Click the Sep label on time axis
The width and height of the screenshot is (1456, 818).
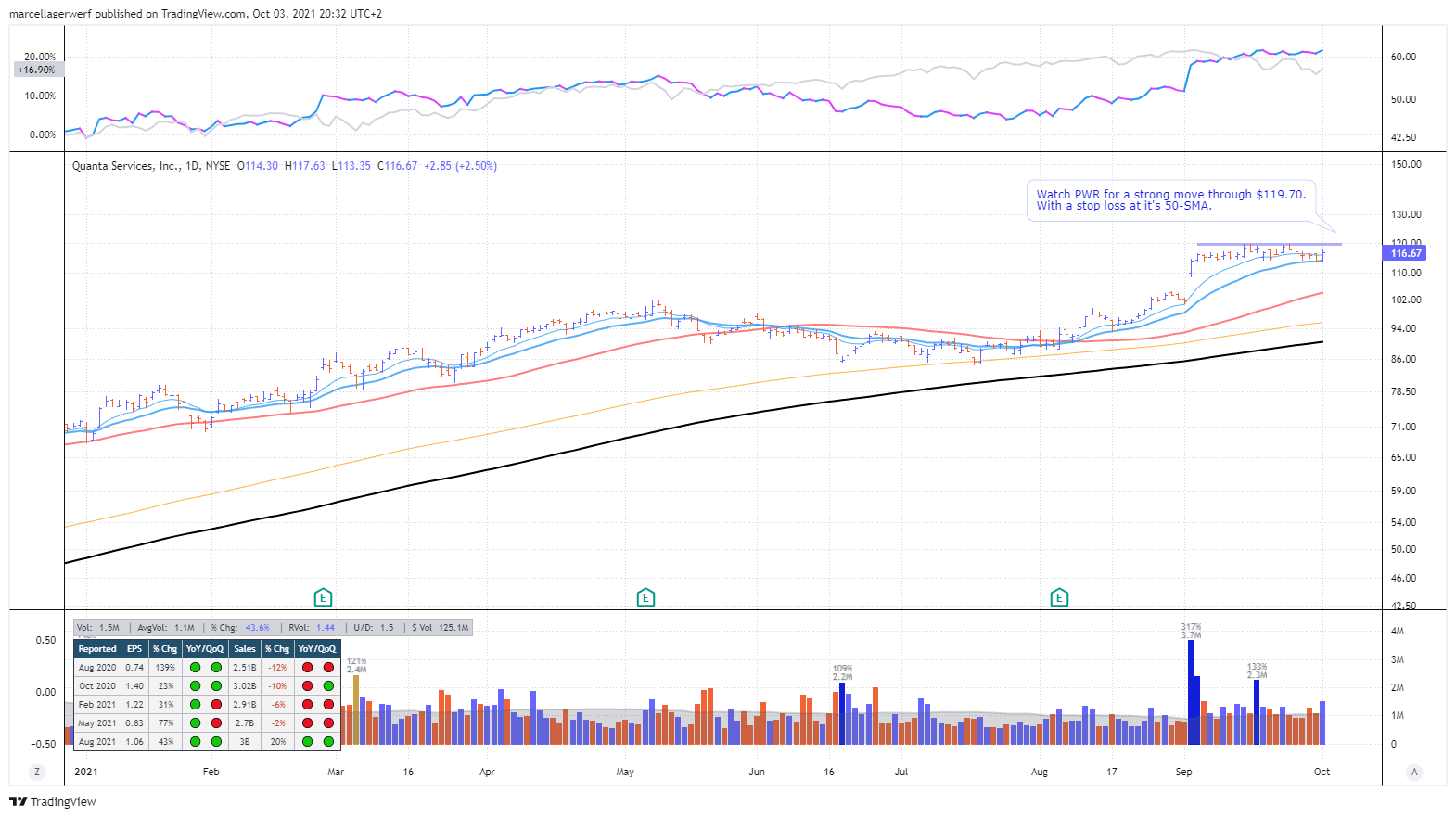(1183, 772)
